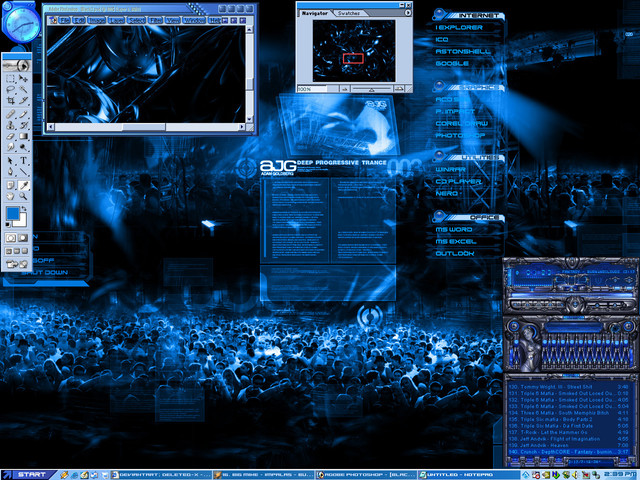Viewport: 640px width, 480px height.
Task: Switch to the Swatches tab
Action: (349, 13)
